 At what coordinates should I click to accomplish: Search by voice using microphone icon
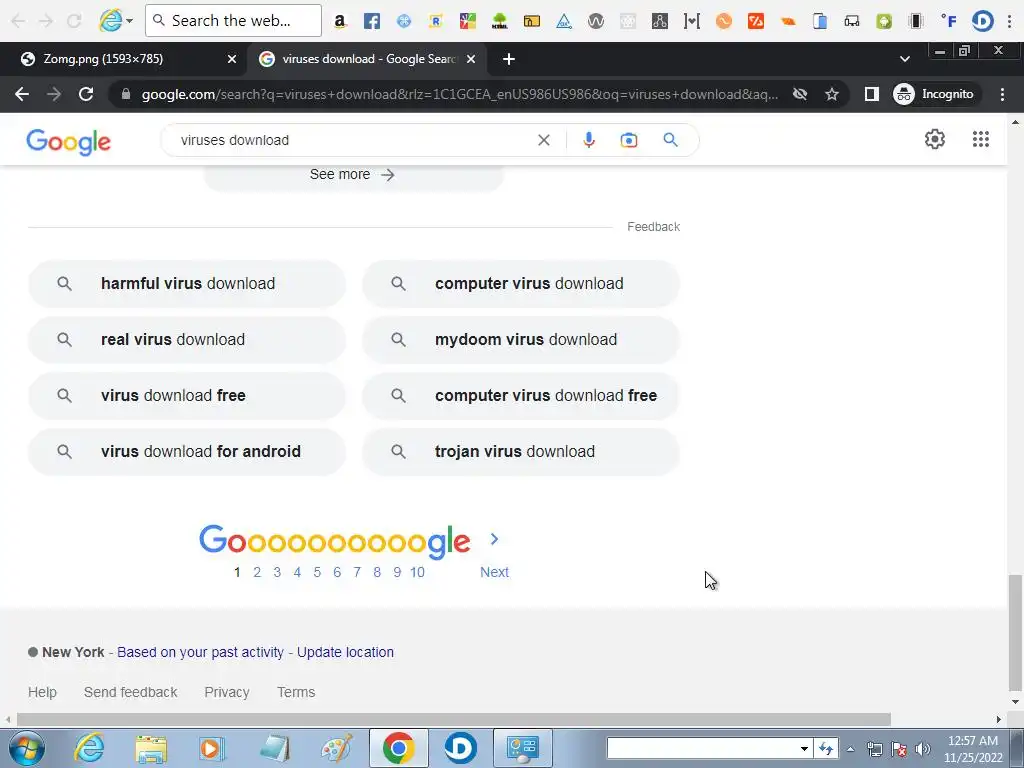coord(588,140)
